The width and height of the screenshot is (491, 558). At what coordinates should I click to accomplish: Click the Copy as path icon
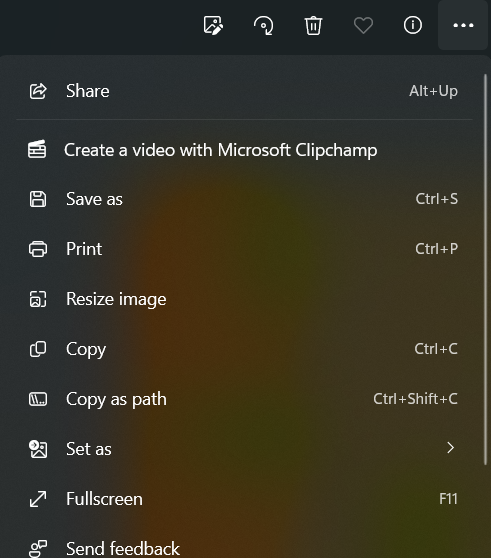pyautogui.click(x=38, y=399)
